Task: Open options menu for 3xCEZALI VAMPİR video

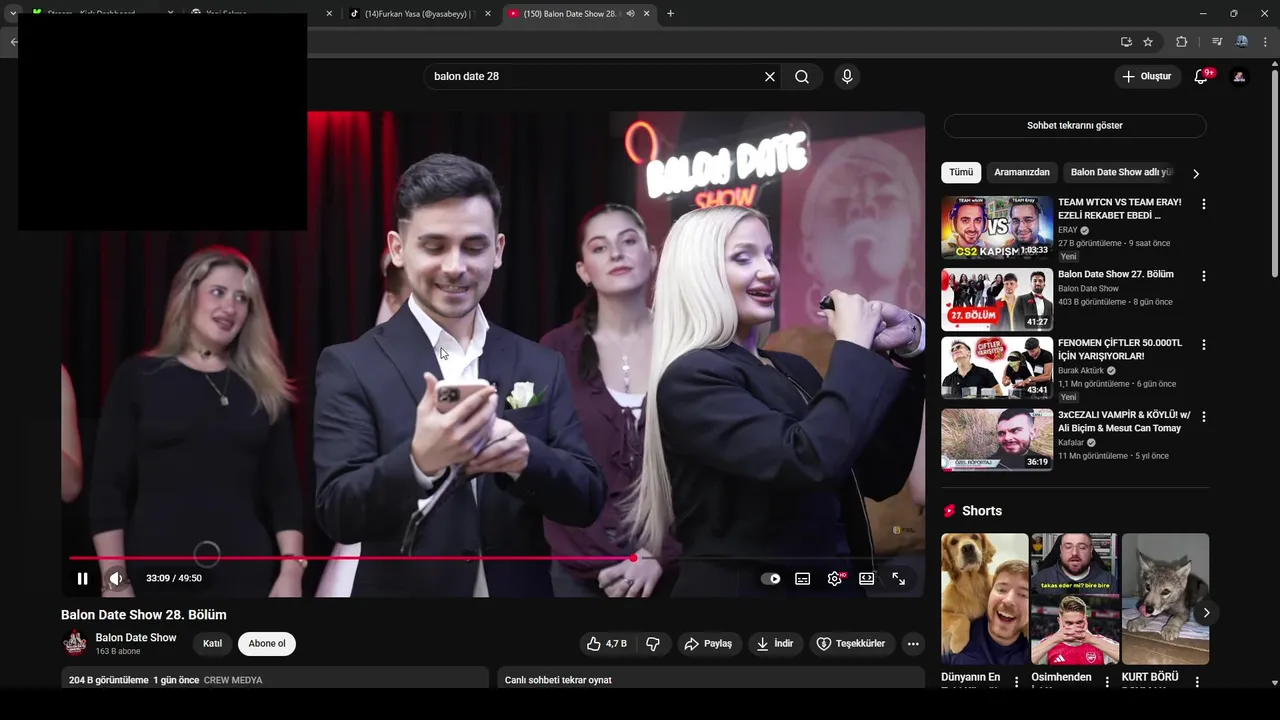Action: coord(1204,416)
